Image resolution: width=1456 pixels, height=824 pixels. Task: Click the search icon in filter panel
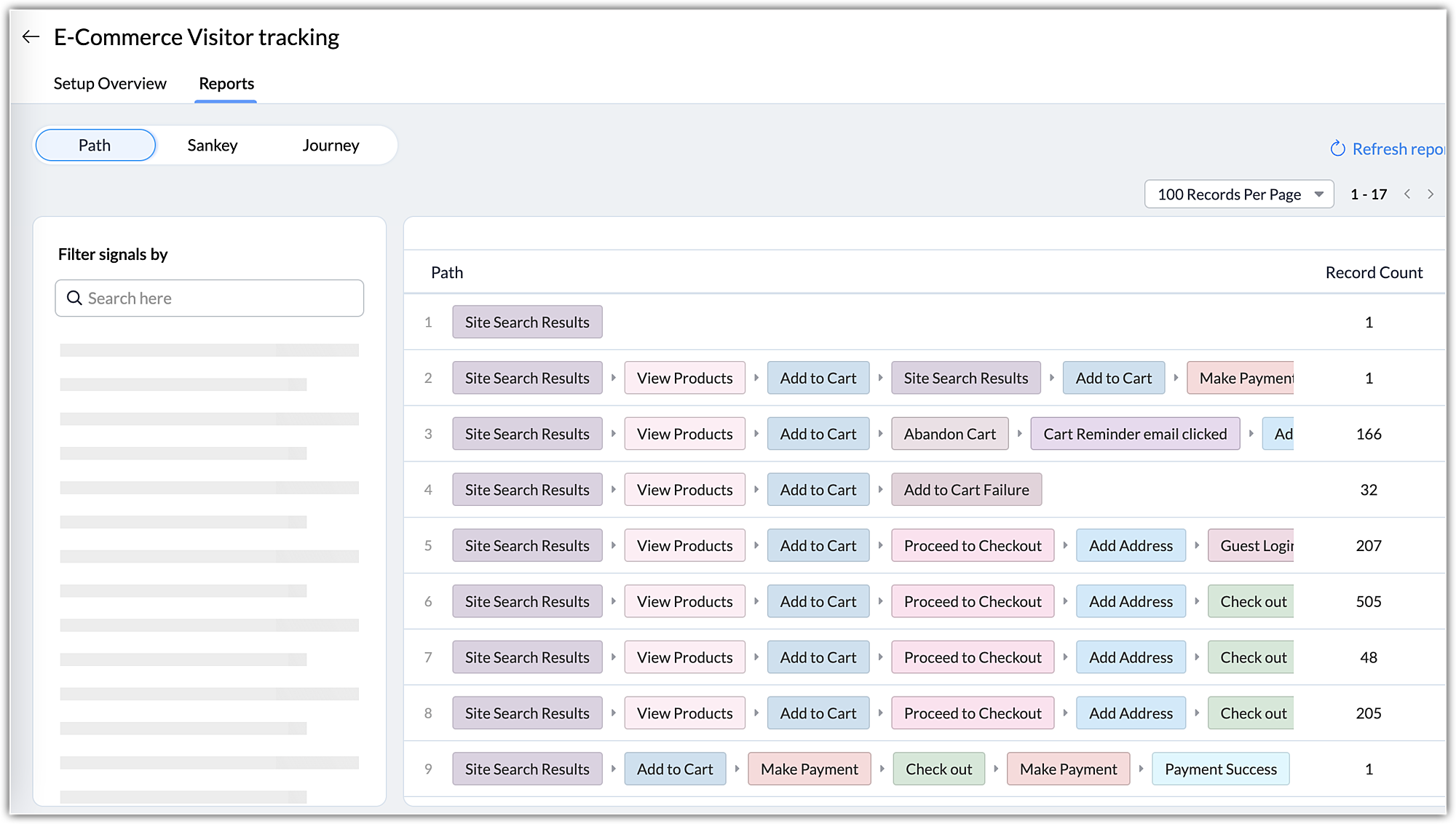74,297
